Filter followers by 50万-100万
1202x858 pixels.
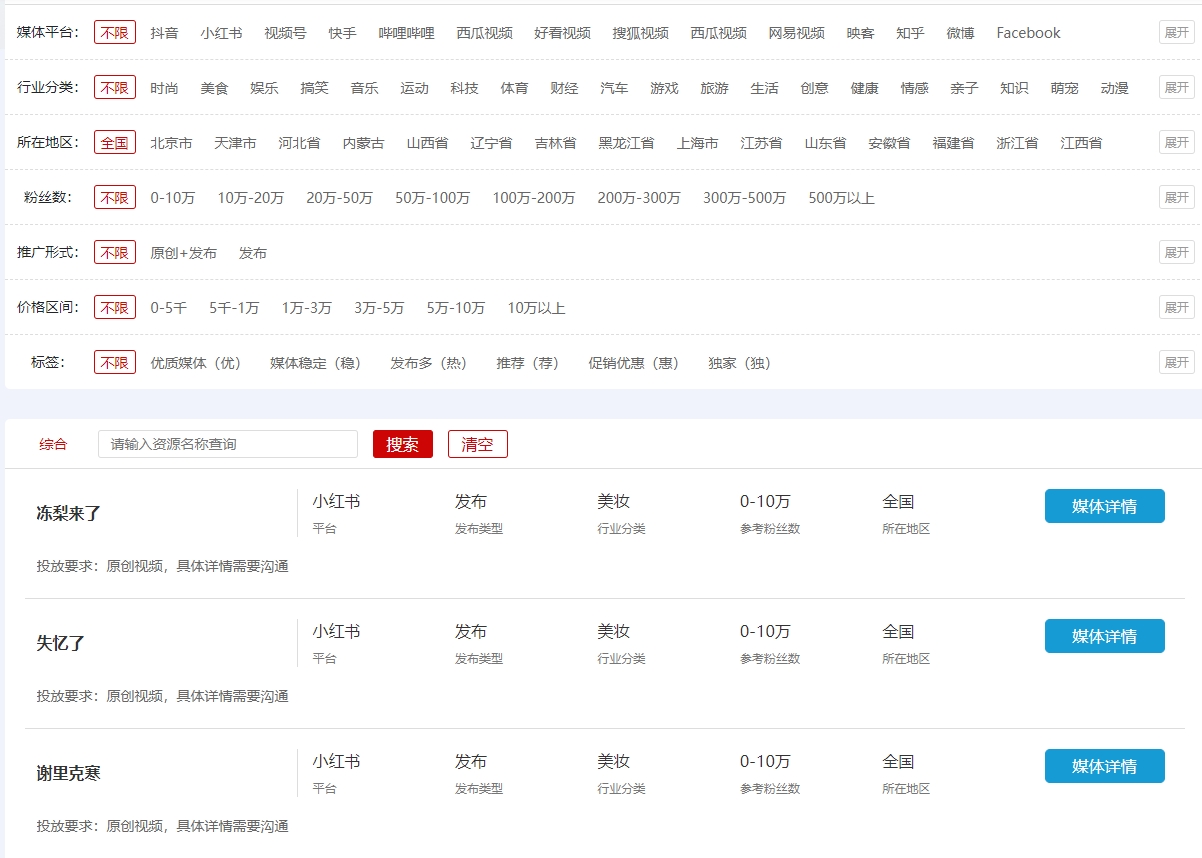(432, 198)
